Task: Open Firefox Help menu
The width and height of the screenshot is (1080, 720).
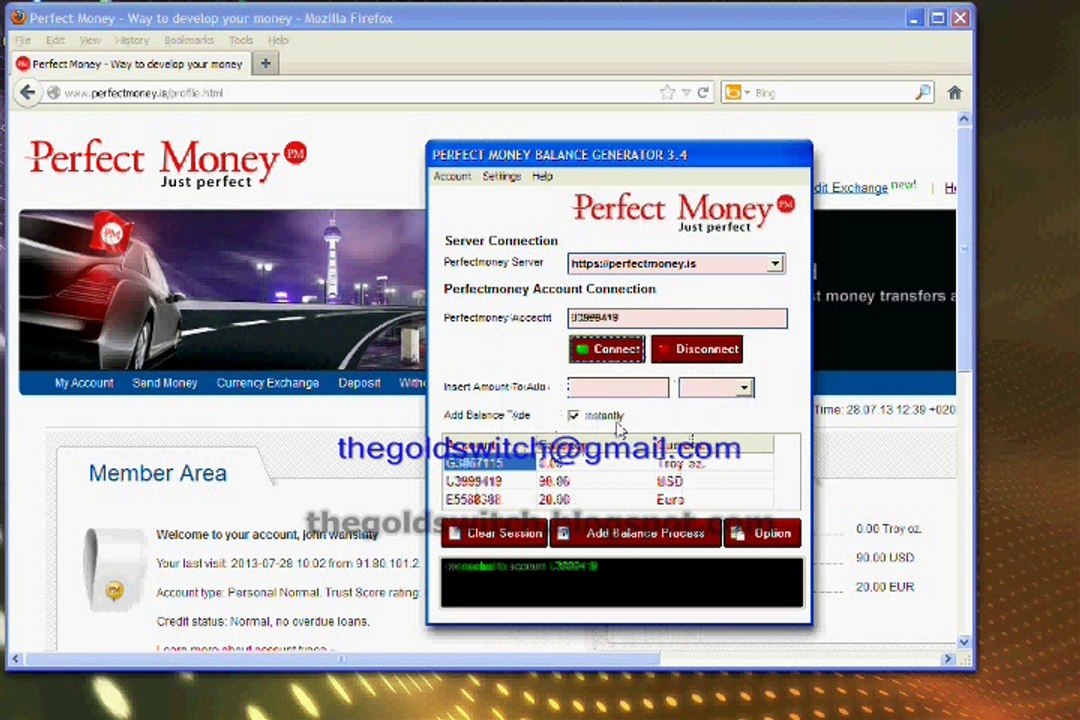Action: (x=278, y=41)
